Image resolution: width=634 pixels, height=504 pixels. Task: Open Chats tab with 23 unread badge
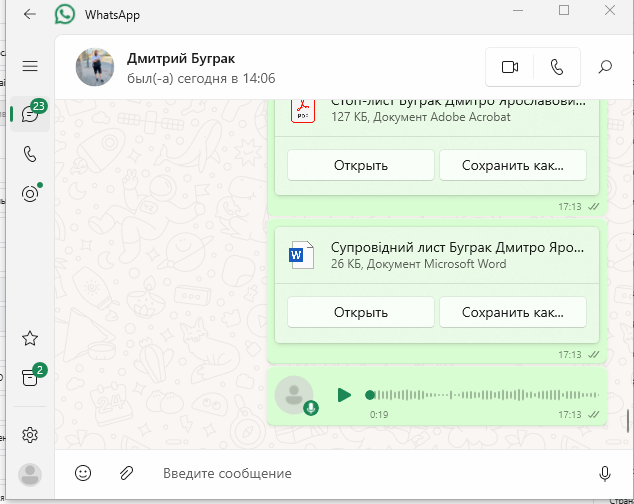pyautogui.click(x=30, y=114)
